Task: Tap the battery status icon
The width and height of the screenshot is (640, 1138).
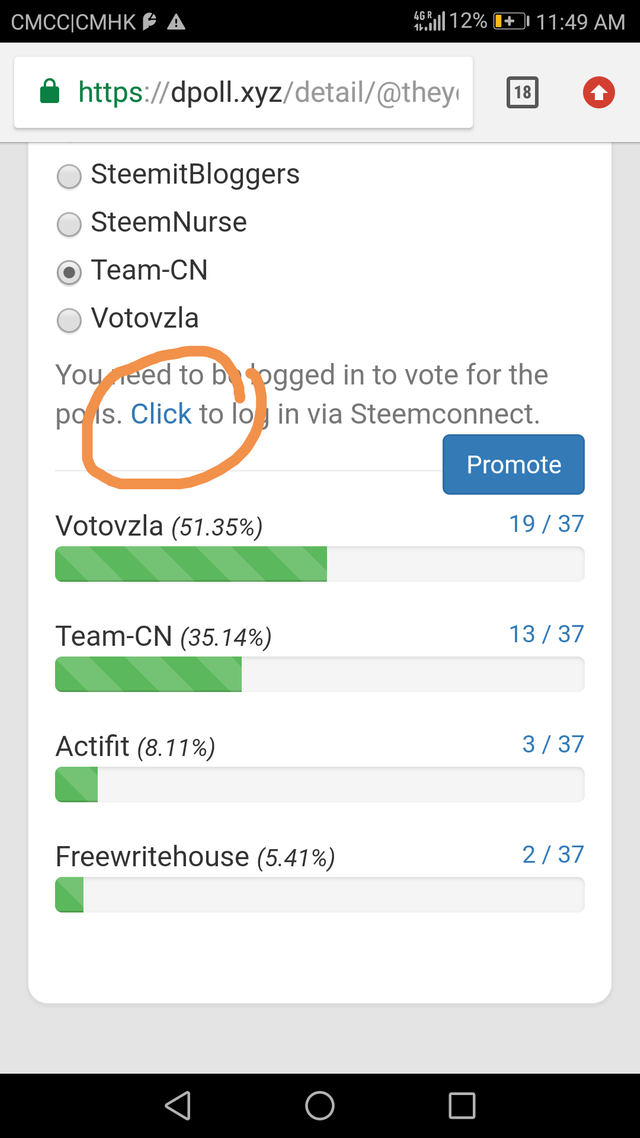Action: pos(510,21)
